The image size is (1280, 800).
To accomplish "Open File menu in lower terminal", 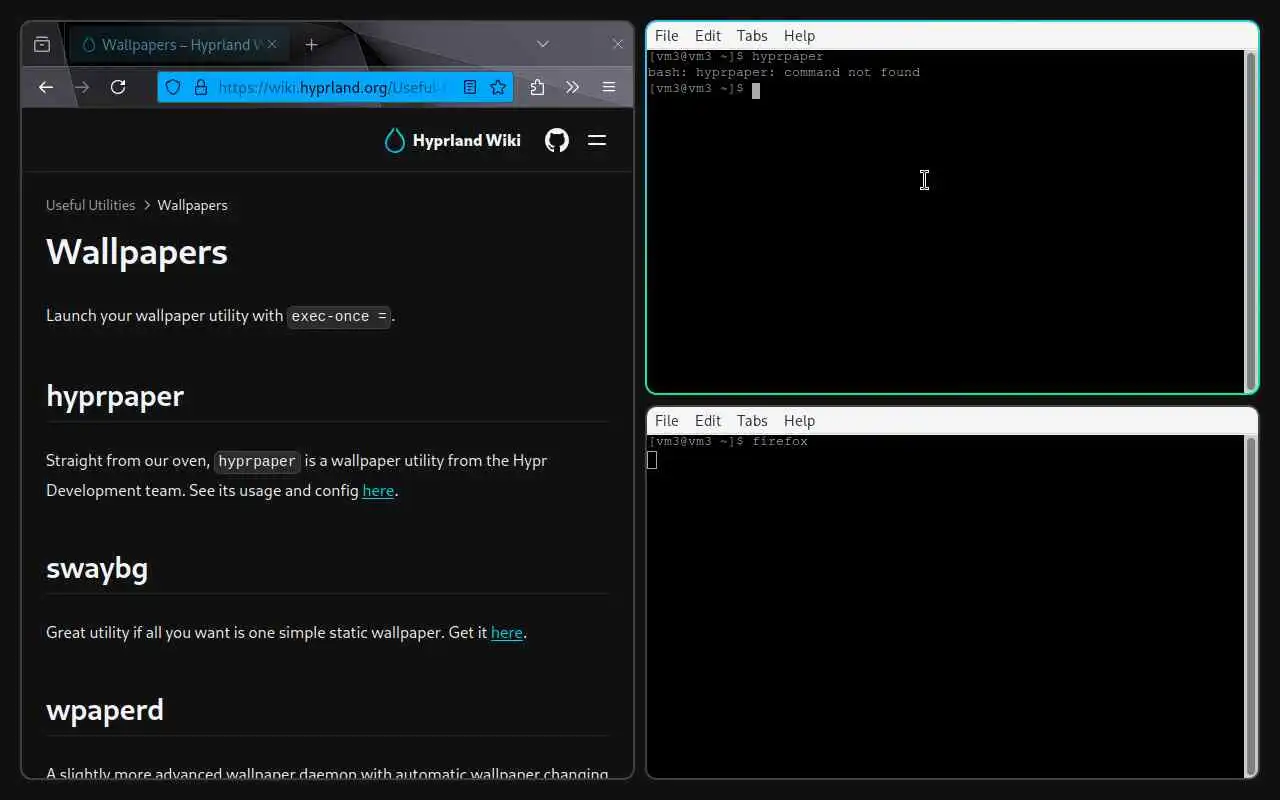I will point(666,421).
